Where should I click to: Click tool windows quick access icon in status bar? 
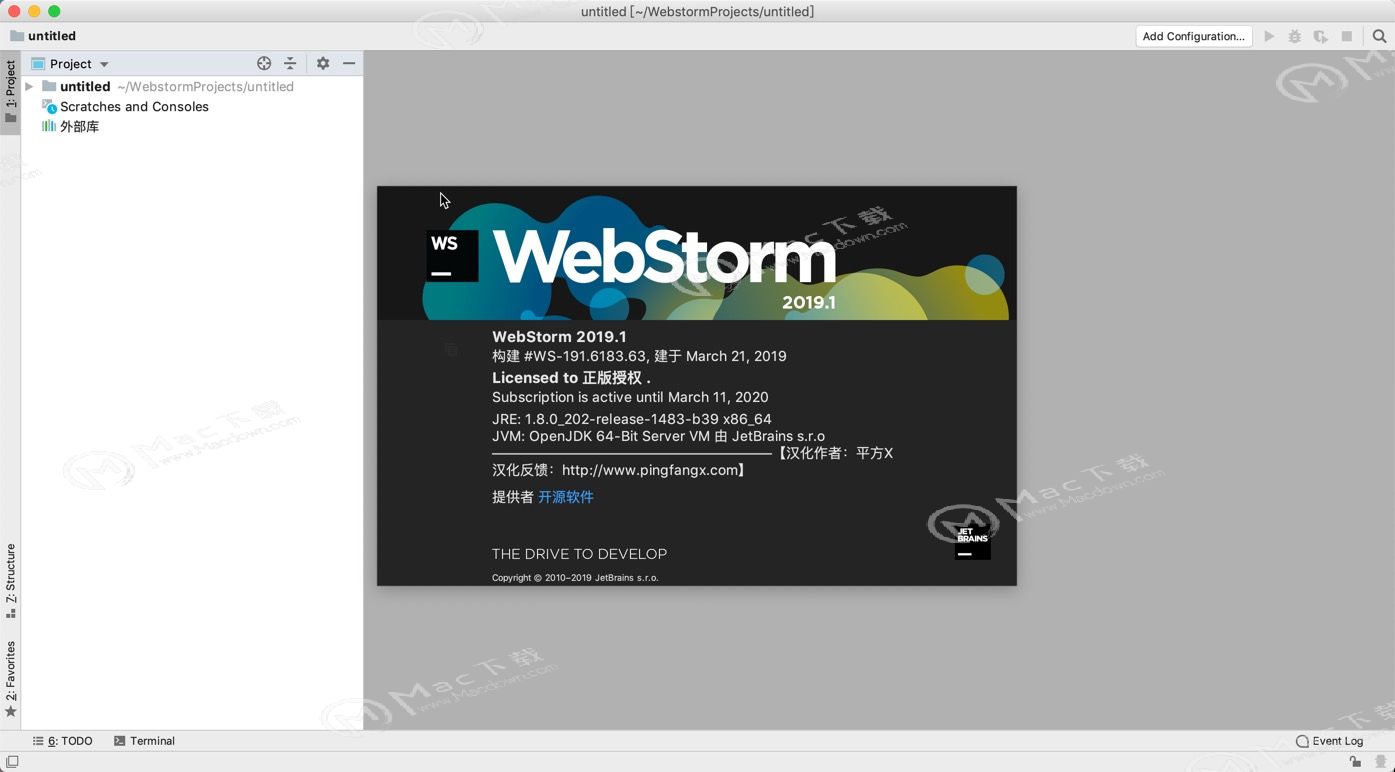click(x=12, y=762)
